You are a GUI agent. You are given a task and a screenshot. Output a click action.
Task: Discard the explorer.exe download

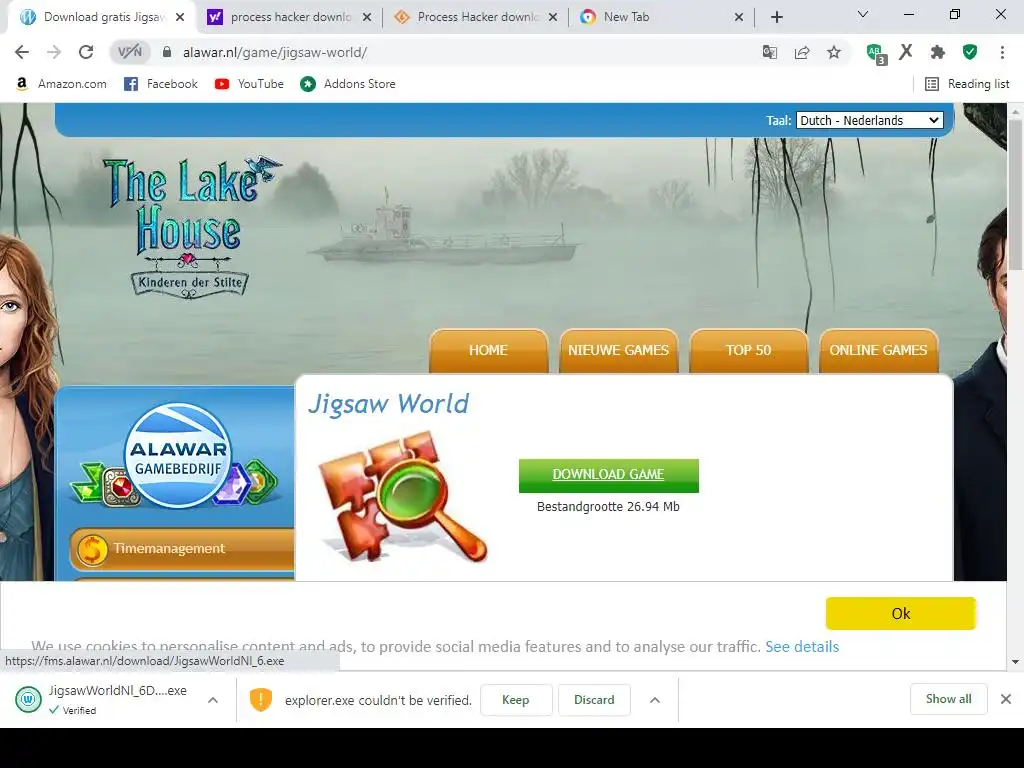(594, 700)
